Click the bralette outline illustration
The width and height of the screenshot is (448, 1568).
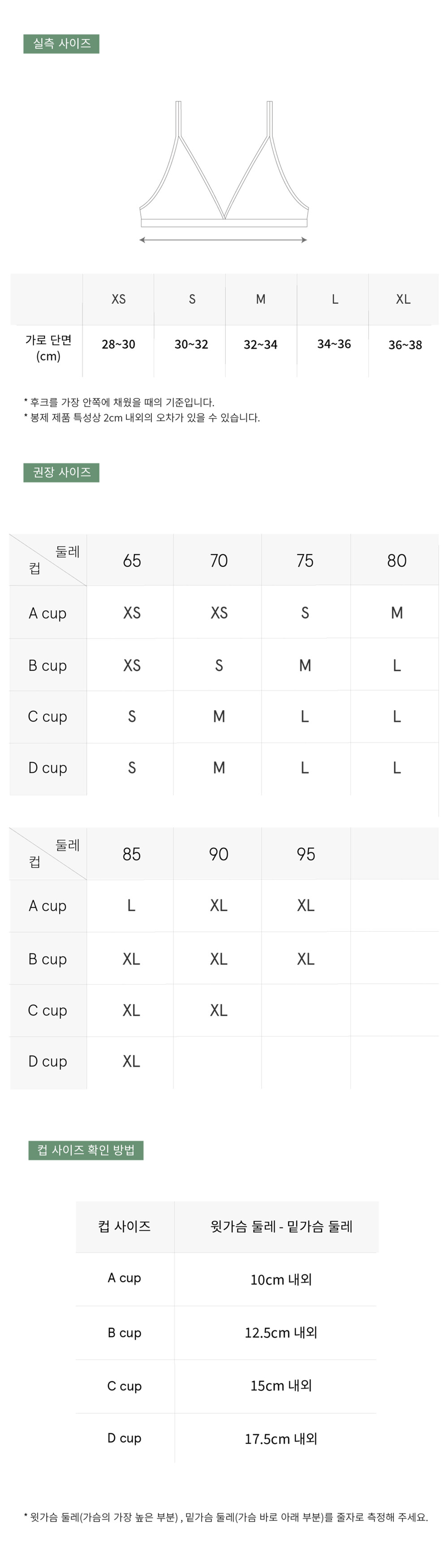tap(224, 164)
